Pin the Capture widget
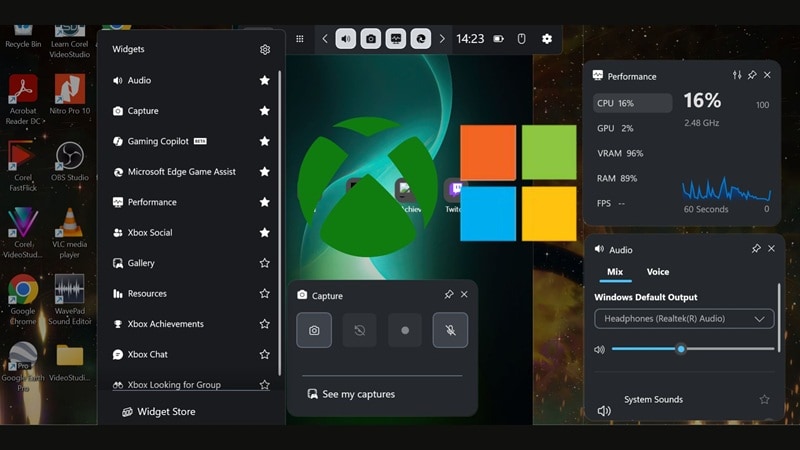This screenshot has height=450, width=800. (x=448, y=294)
